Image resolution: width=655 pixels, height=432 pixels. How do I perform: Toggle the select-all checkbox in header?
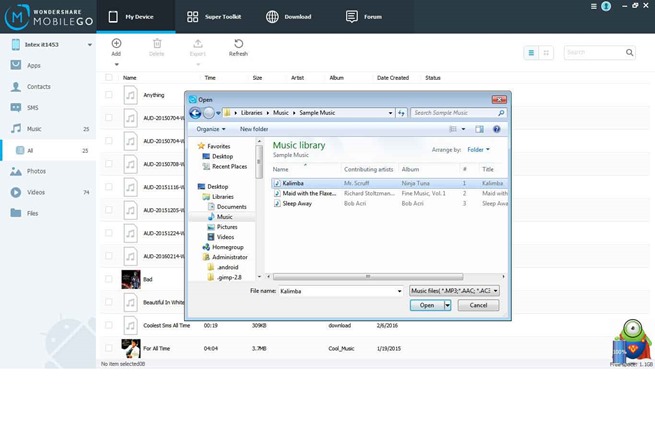pos(109,77)
